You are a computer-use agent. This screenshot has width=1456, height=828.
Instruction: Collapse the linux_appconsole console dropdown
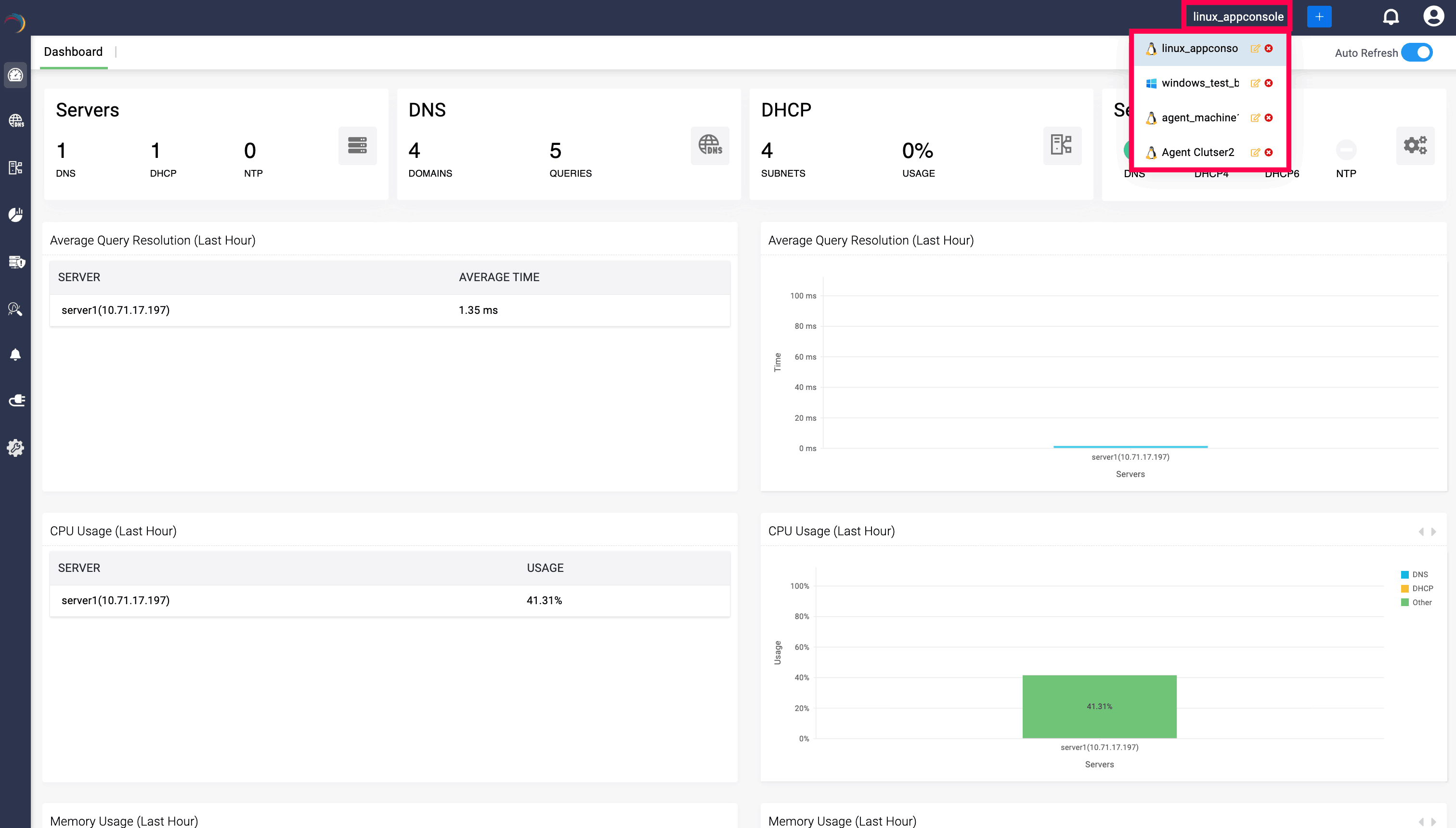pos(1237,17)
